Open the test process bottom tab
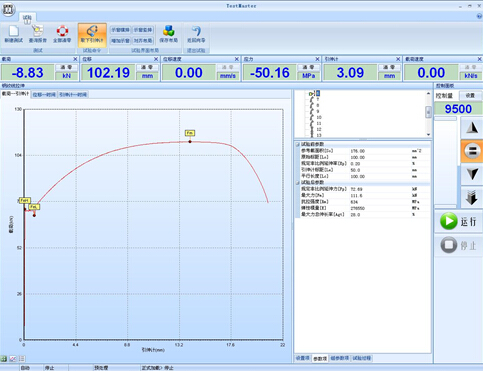483x371 pixels. click(x=362, y=358)
